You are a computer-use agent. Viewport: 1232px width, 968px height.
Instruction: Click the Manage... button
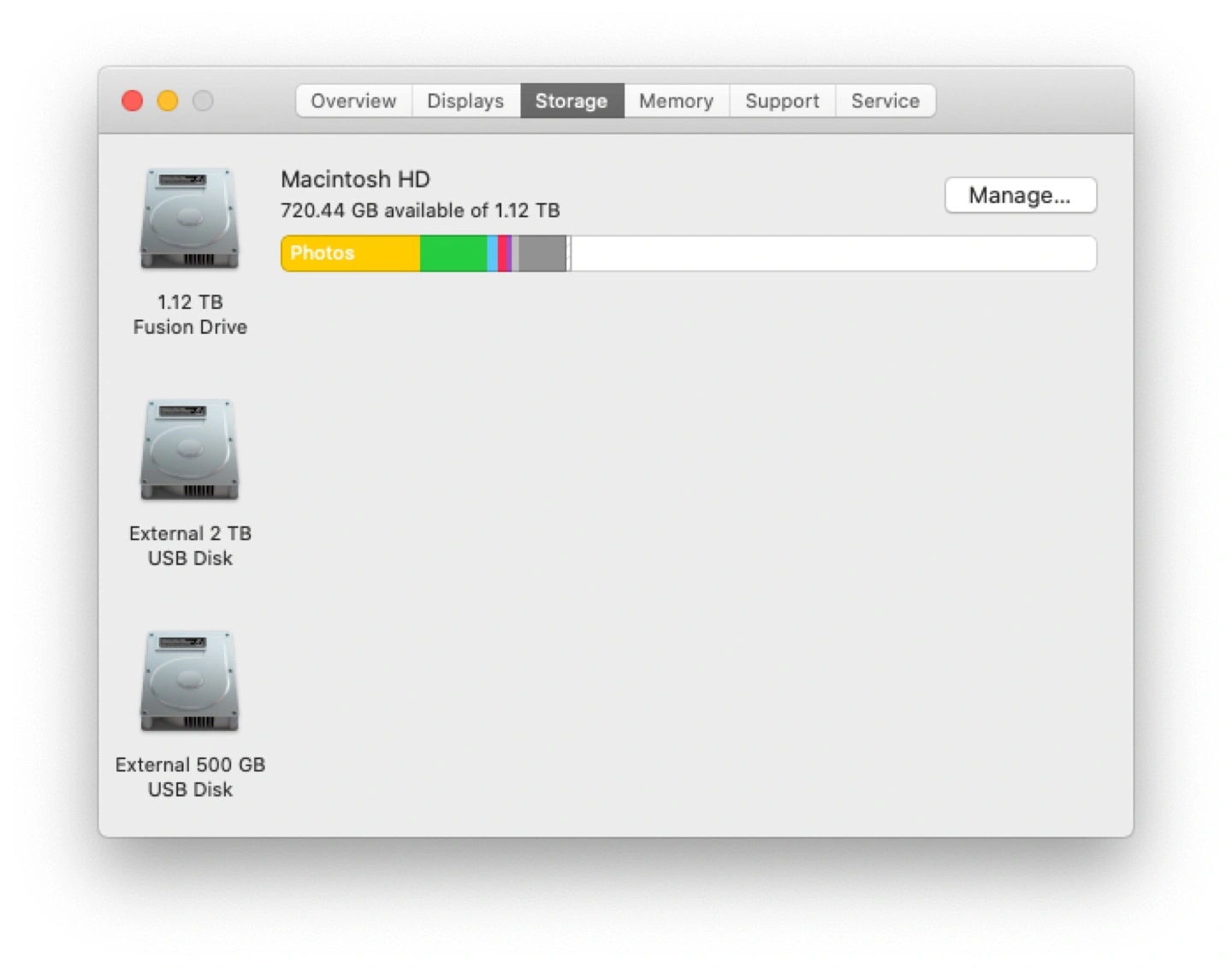(1020, 195)
